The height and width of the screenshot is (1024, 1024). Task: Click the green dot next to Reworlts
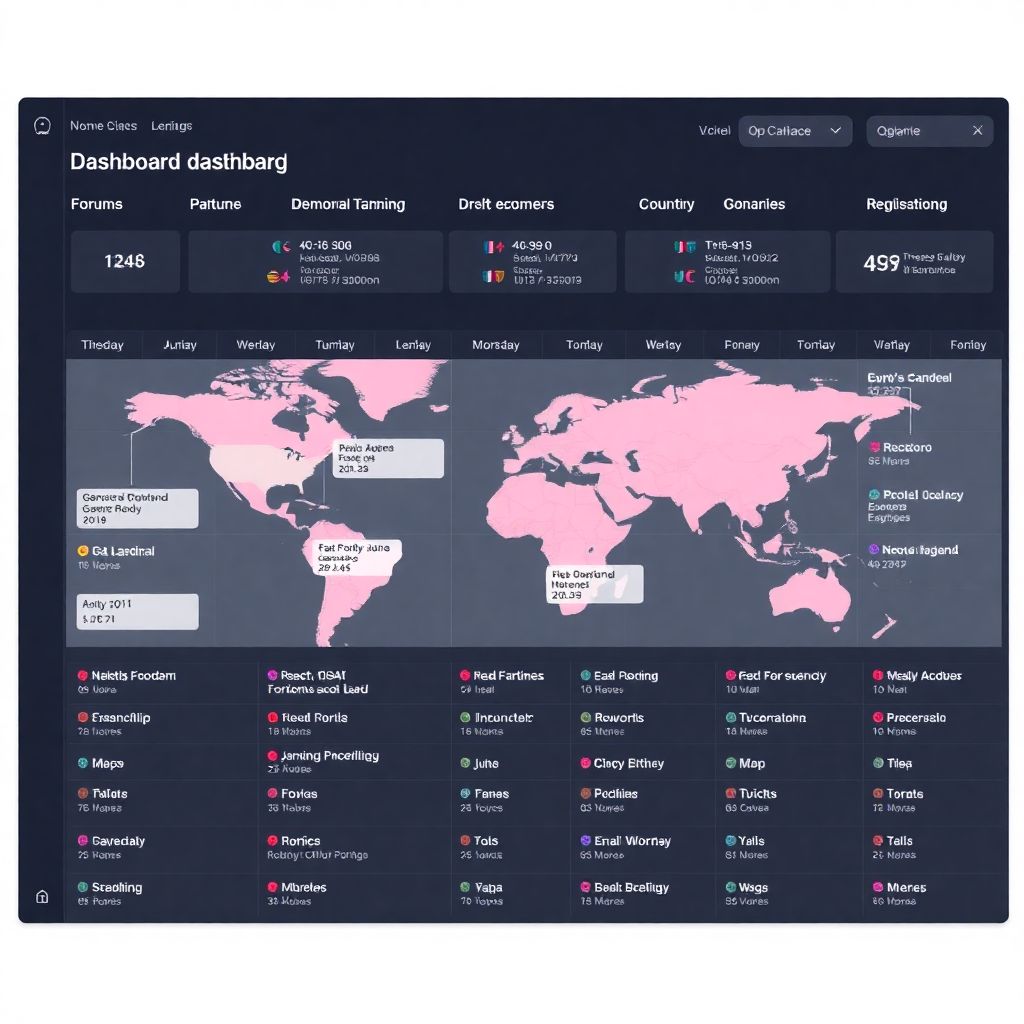pyautogui.click(x=586, y=718)
